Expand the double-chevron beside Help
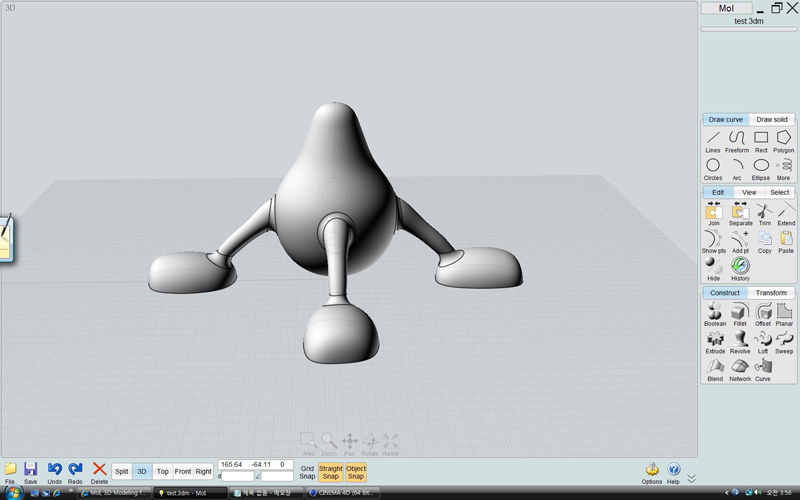This screenshot has width=800, height=500. (691, 479)
